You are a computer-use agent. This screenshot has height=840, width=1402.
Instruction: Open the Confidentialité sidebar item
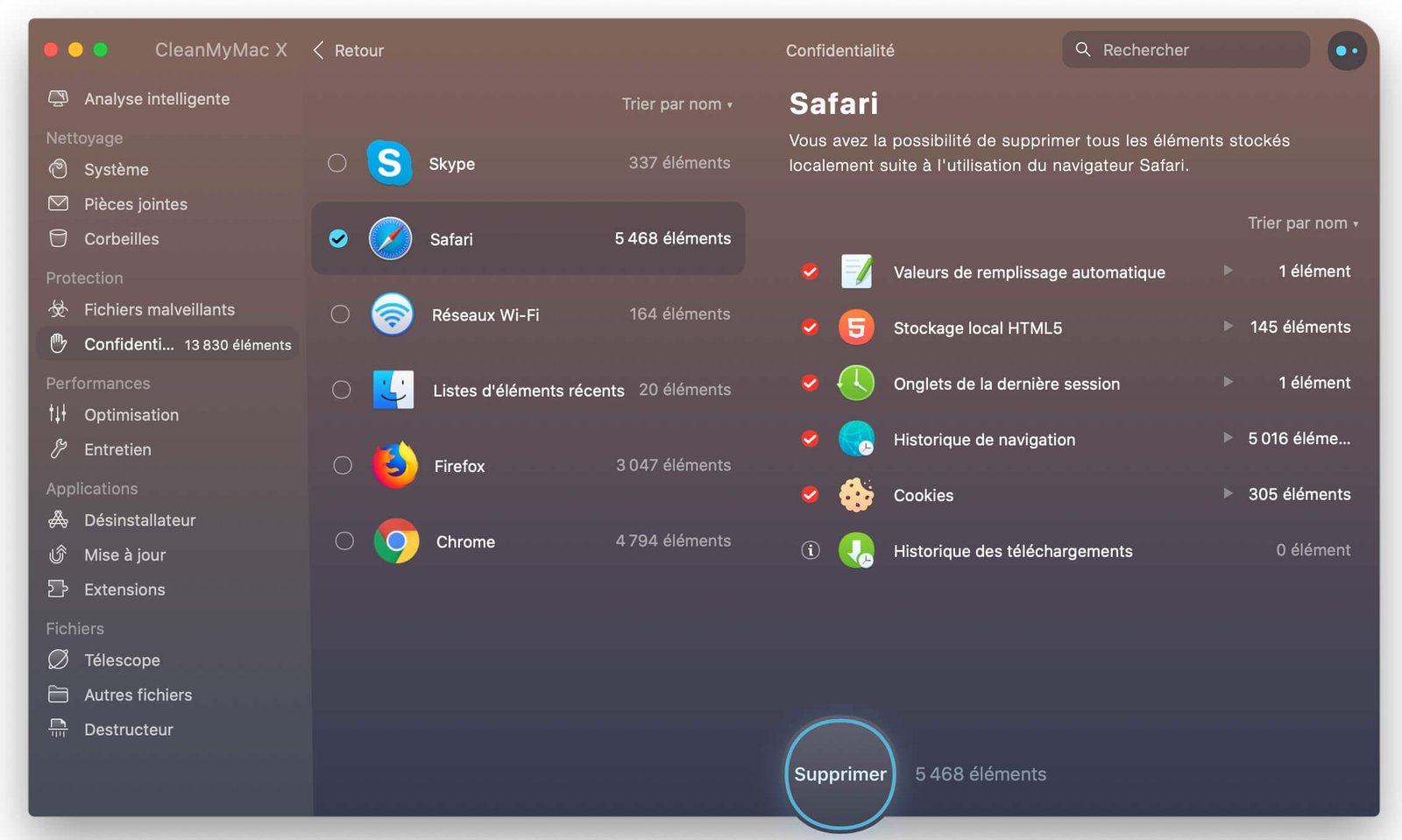[x=167, y=344]
